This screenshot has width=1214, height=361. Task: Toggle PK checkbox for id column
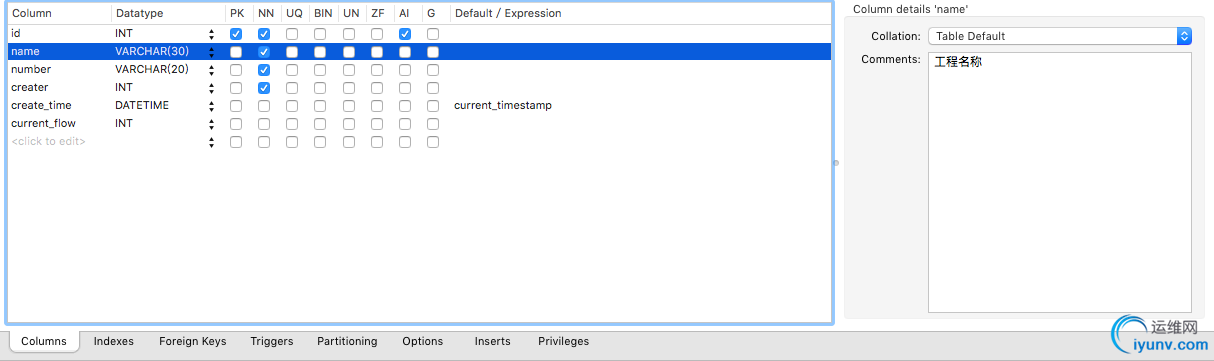(x=236, y=34)
